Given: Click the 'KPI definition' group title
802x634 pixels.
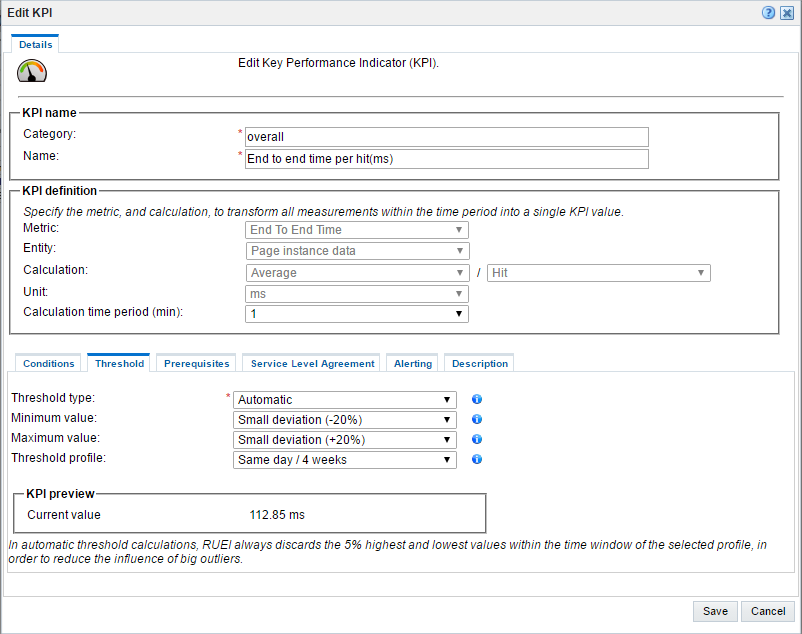Looking at the screenshot, I should click(x=59, y=191).
